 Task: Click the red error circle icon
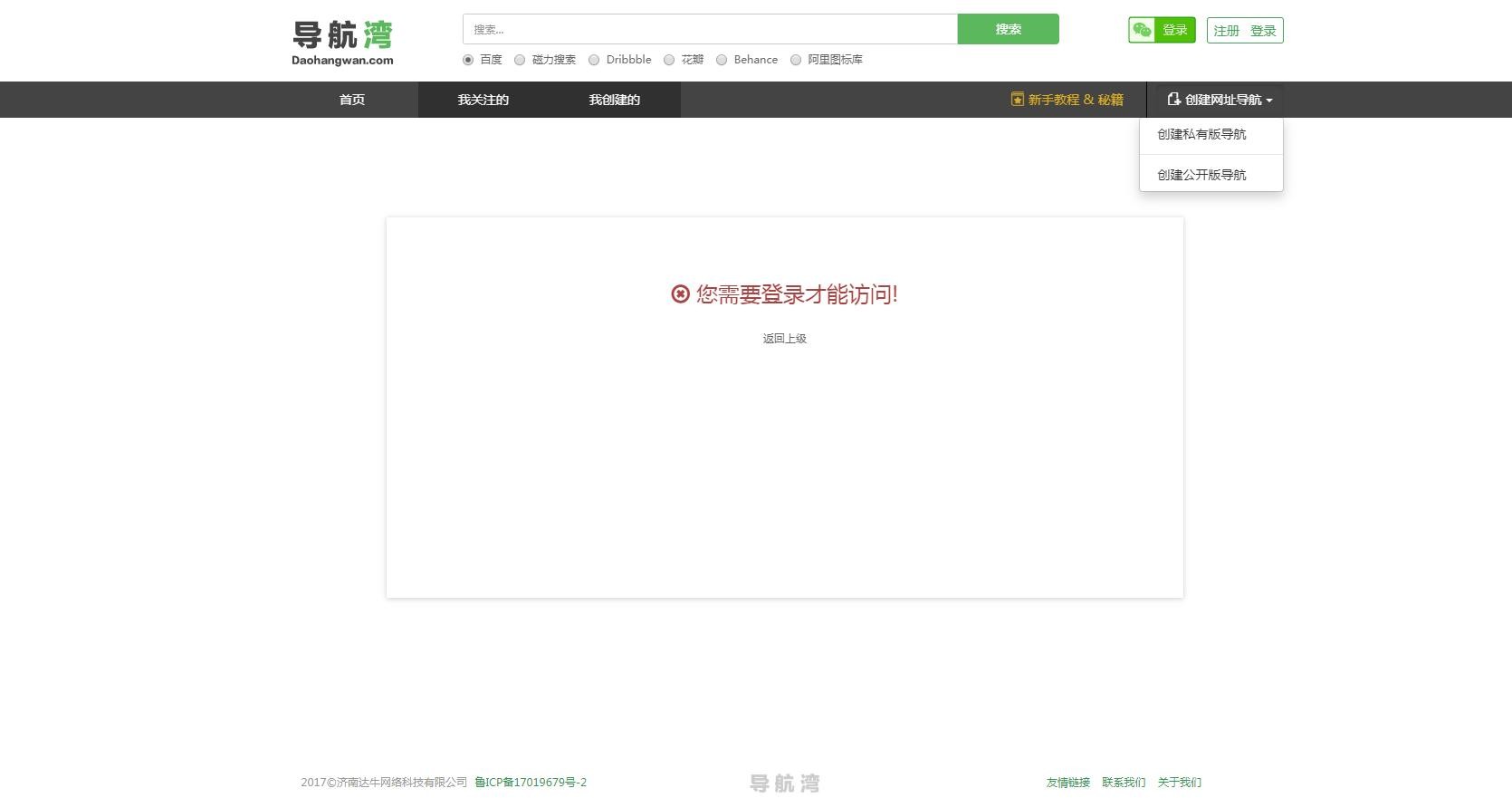point(680,293)
